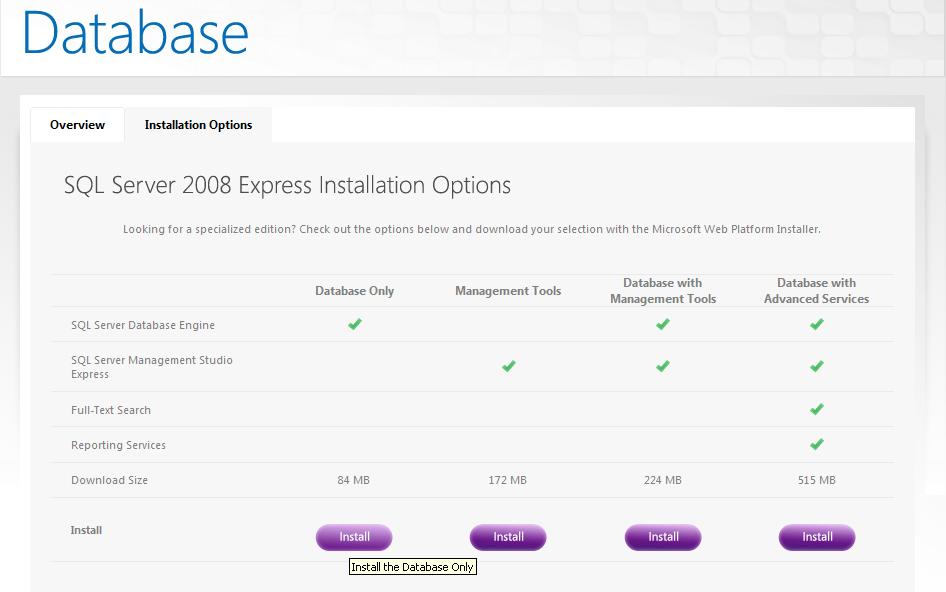
Task: Click the Management Tools column Management Studio checkmark
Action: (x=508, y=366)
